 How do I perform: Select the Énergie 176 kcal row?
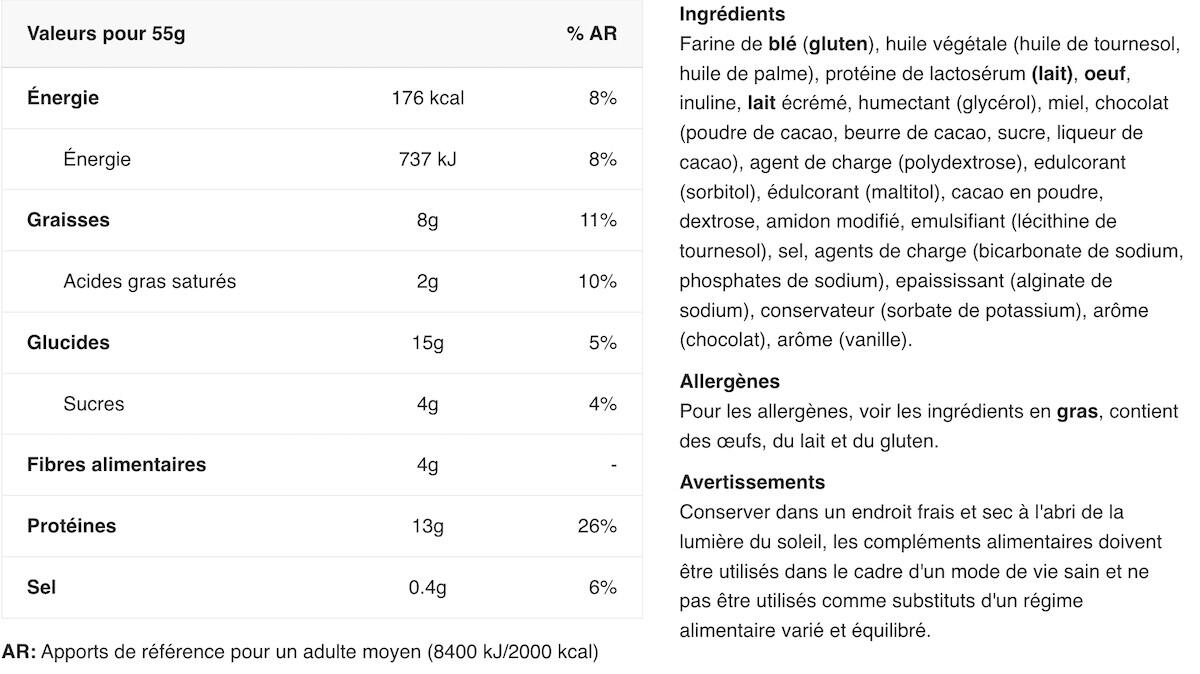pos(322,98)
